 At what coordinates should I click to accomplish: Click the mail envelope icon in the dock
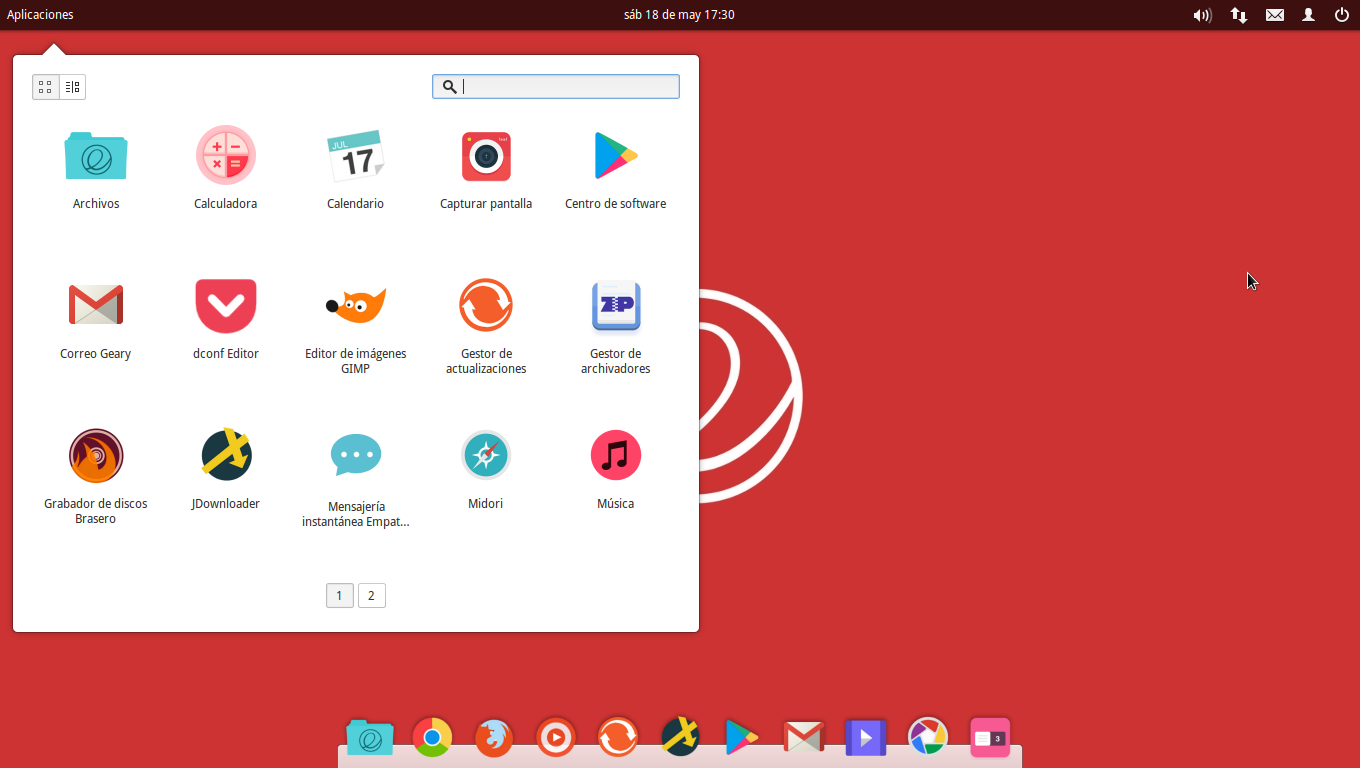804,738
